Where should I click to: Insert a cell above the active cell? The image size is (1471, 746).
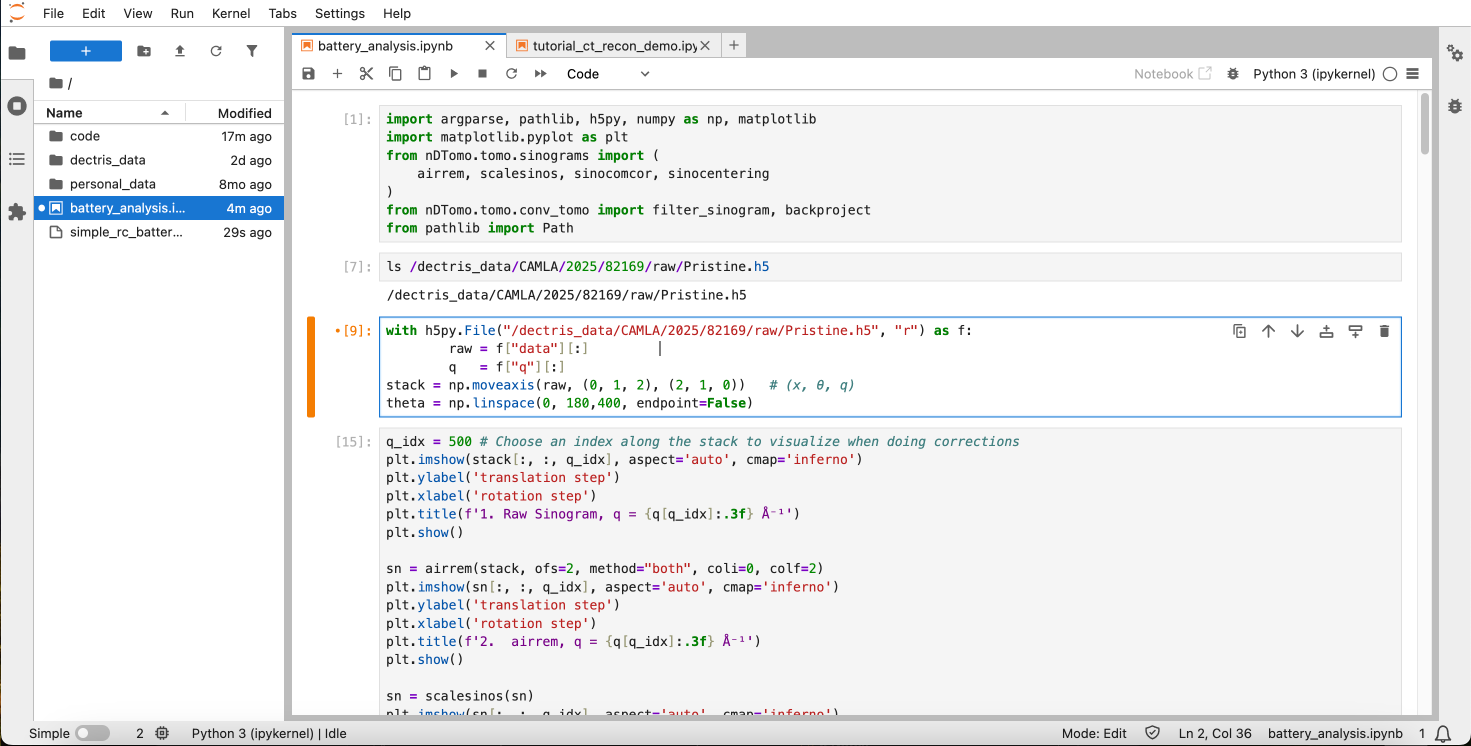pyautogui.click(x=1326, y=331)
